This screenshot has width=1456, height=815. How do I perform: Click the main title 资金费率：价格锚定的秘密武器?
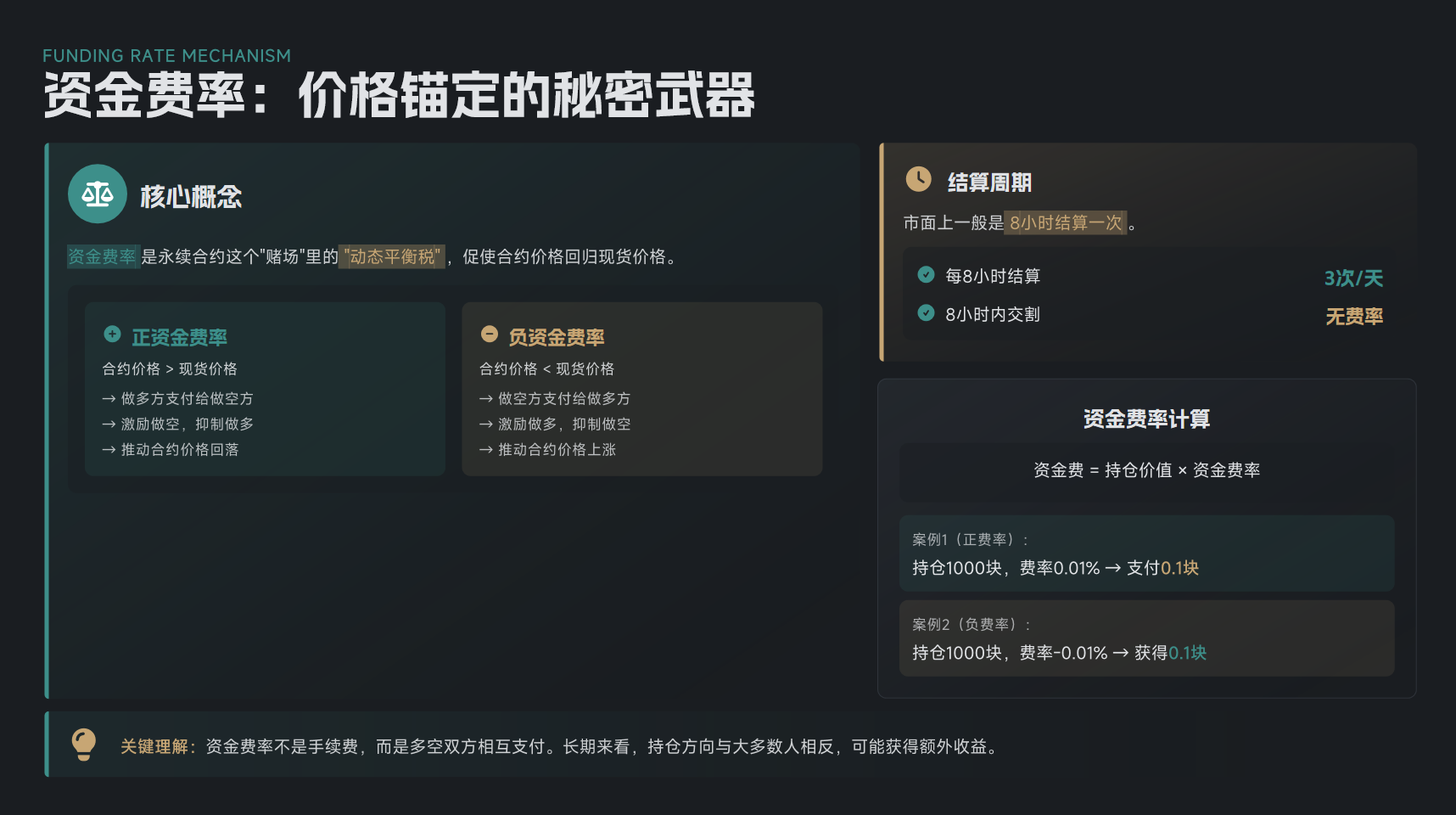click(x=399, y=95)
